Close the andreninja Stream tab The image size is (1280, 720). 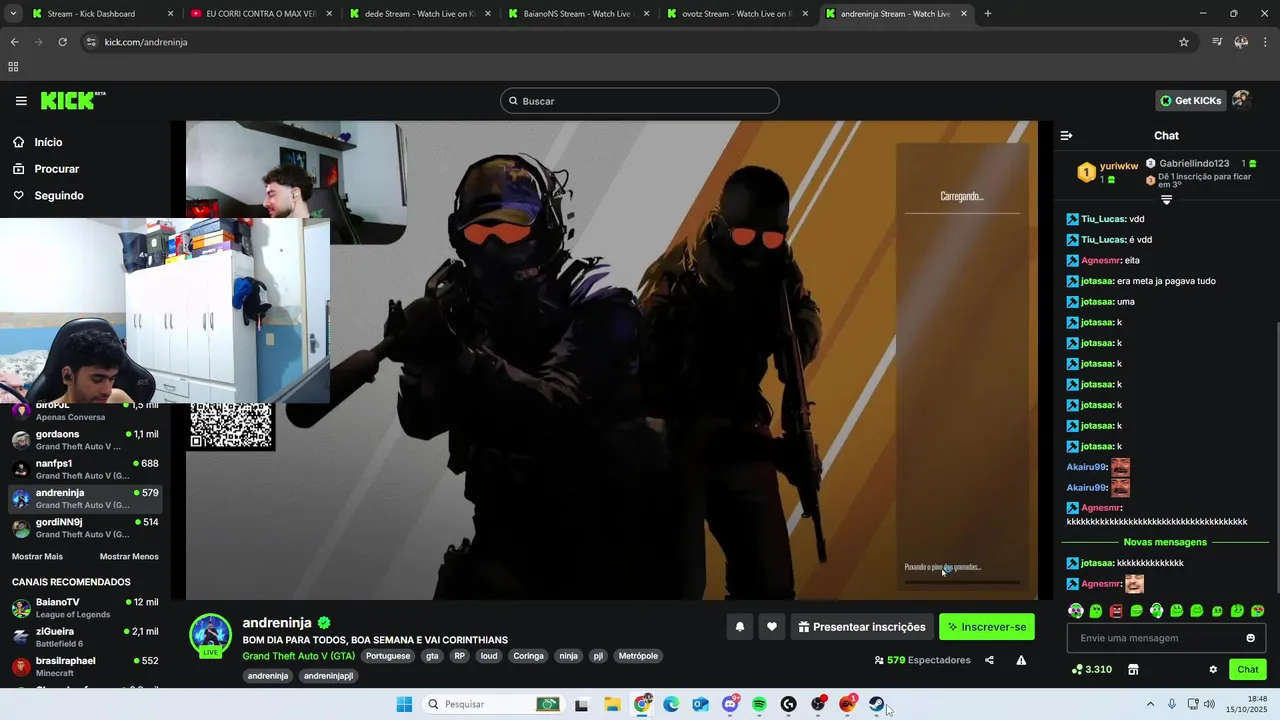click(964, 14)
